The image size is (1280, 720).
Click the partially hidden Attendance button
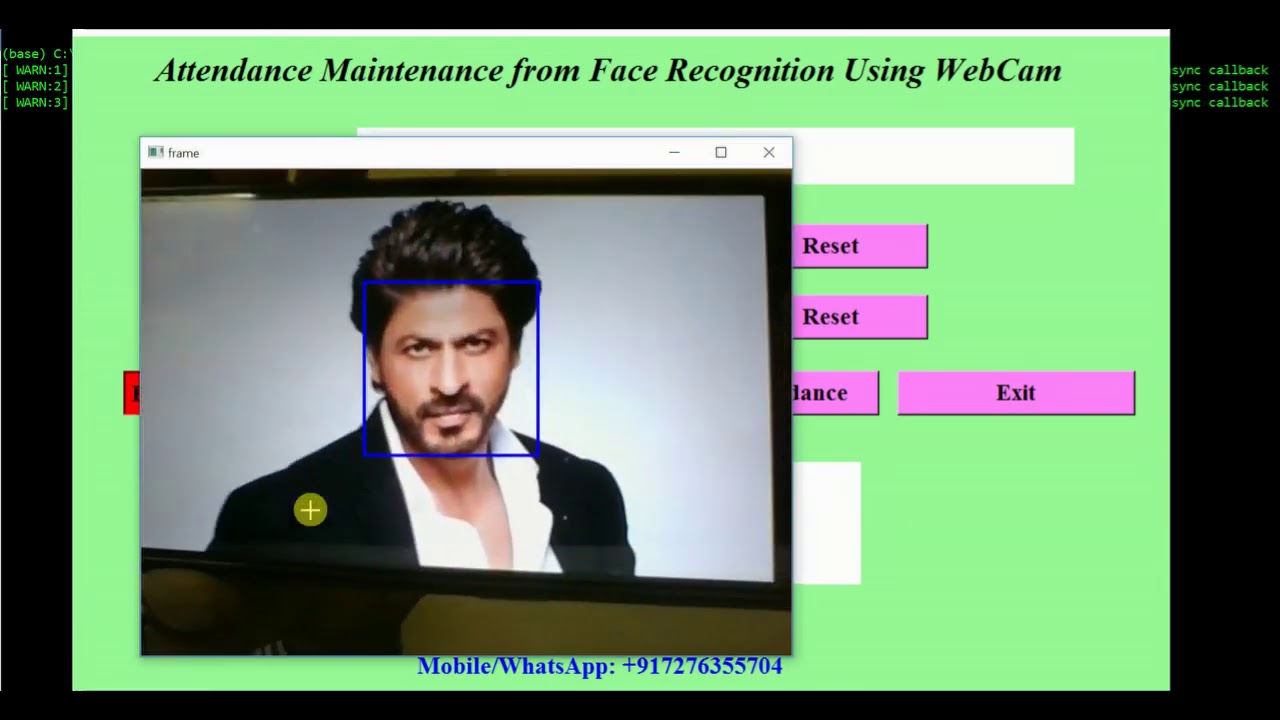(x=835, y=393)
